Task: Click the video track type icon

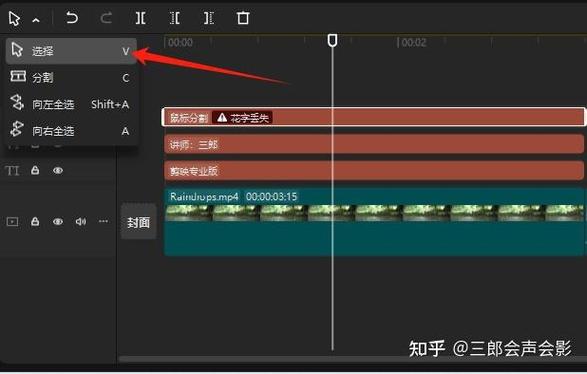Action: click(12, 222)
